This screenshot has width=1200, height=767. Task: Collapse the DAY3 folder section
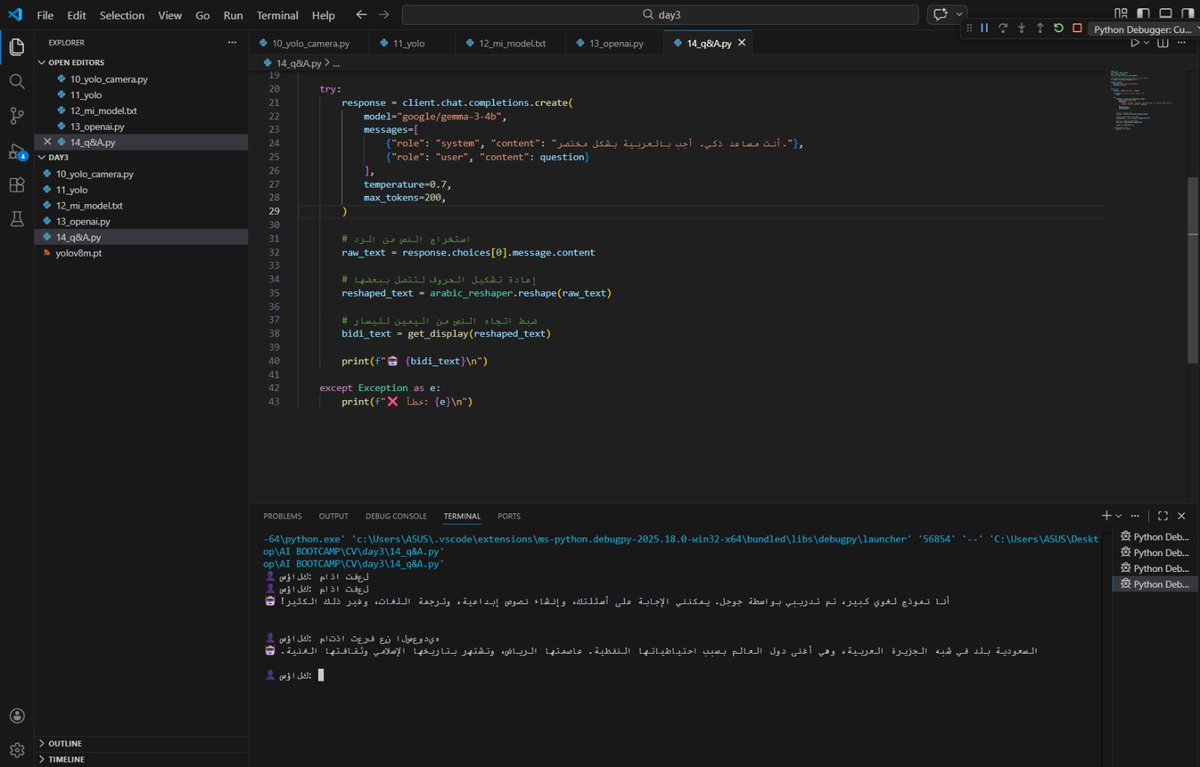pyautogui.click(x=52, y=157)
